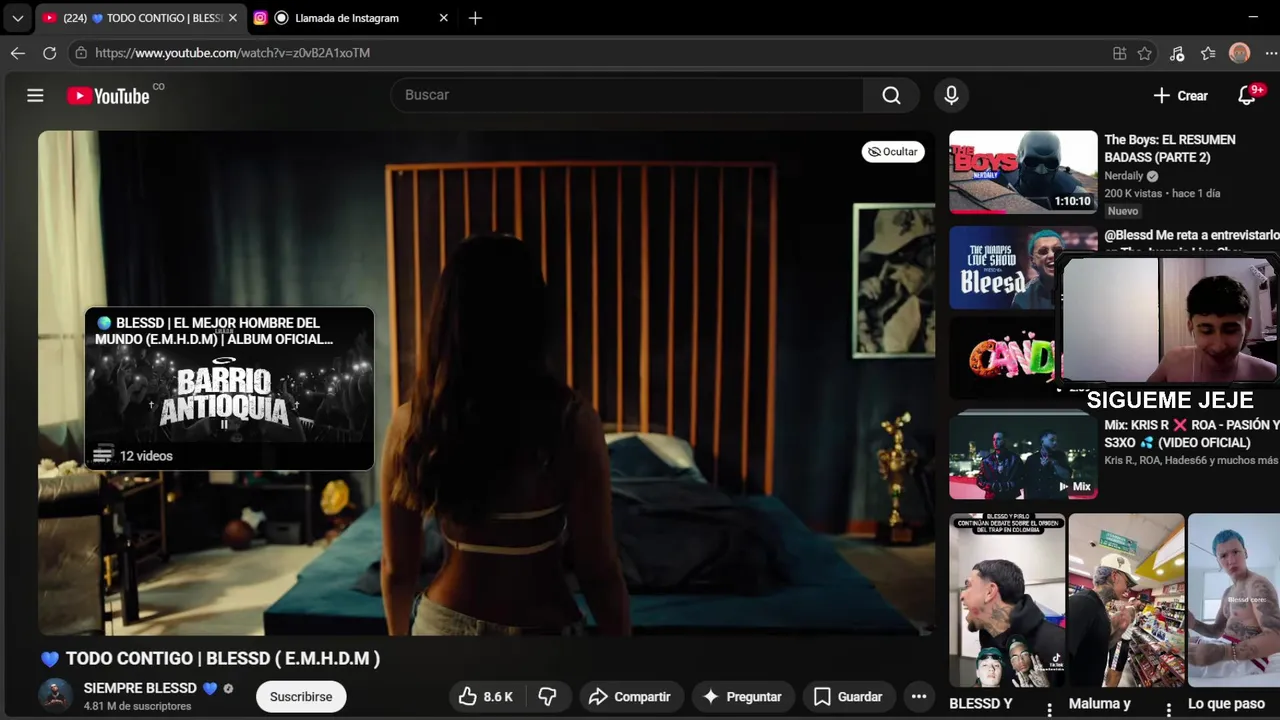Open The Boys resumen video thumbnail
This screenshot has width=1280, height=720.
[1023, 172]
